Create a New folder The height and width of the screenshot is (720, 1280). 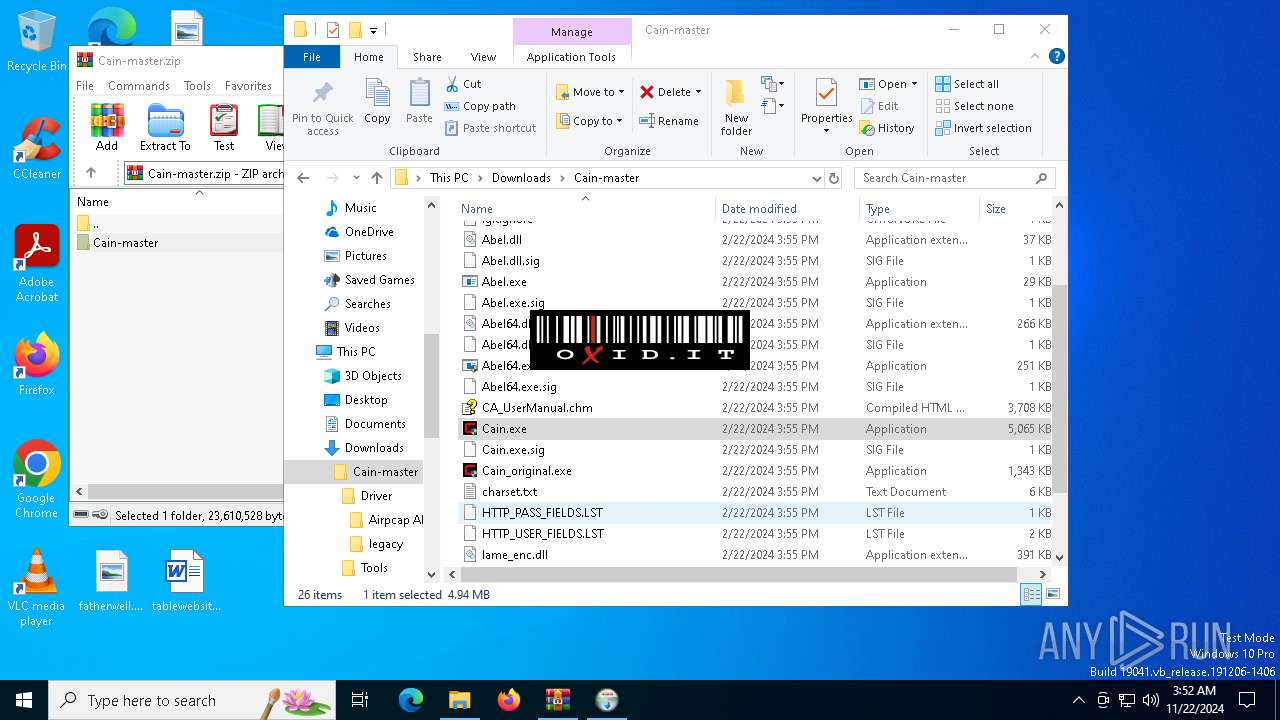click(736, 108)
